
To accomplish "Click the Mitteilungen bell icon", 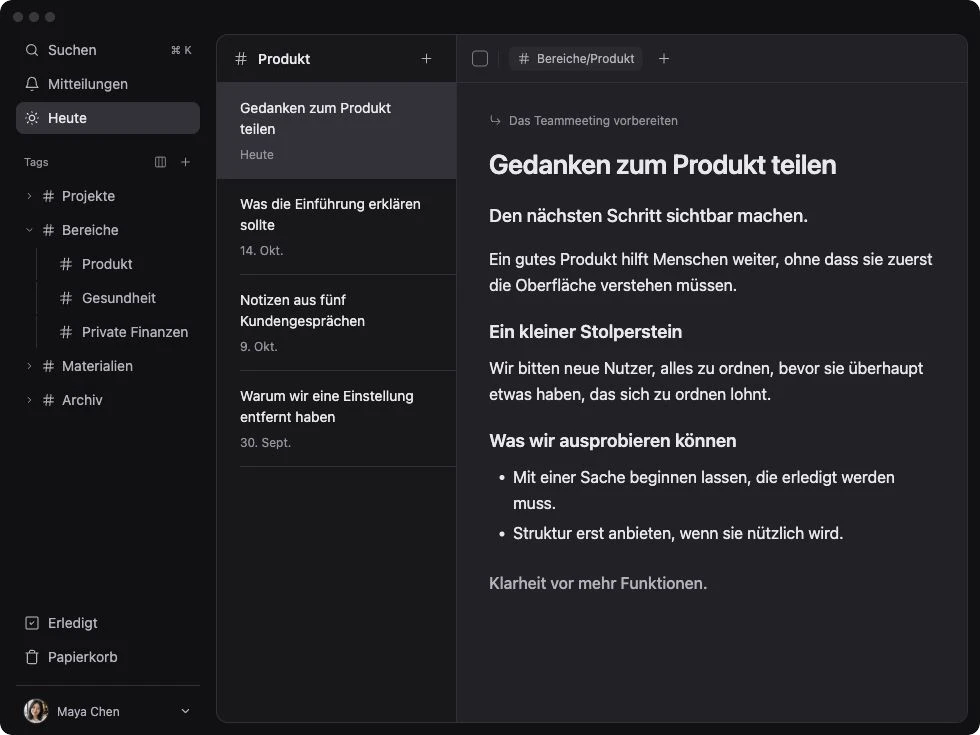I will click(x=32, y=84).
